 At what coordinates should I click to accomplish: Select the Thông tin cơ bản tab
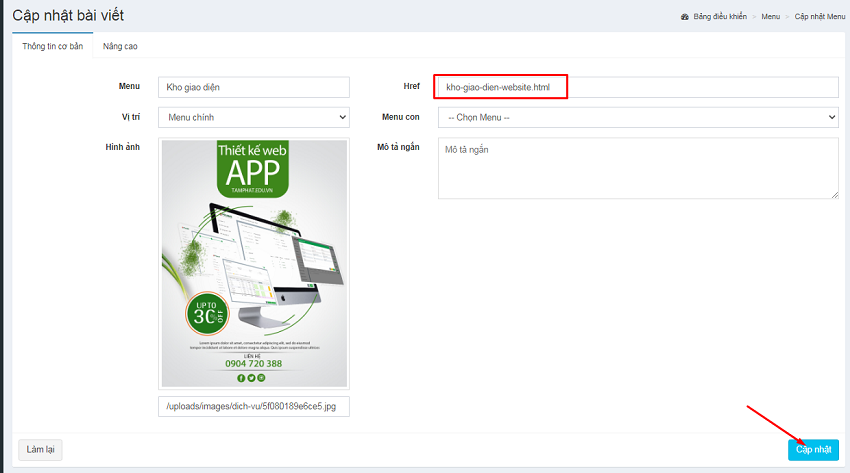tap(52, 46)
